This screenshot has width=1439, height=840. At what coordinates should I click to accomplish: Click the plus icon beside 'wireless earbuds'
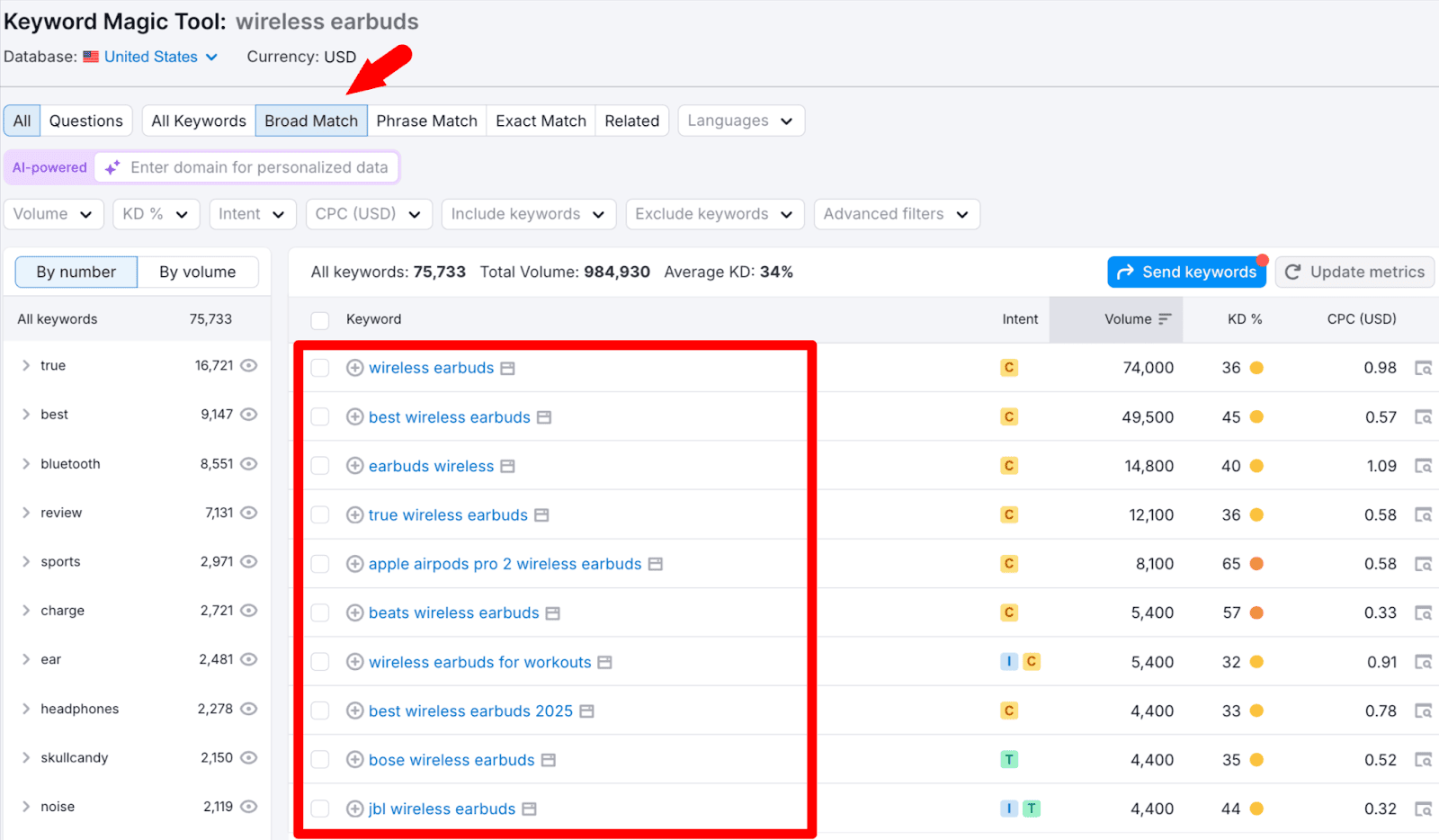point(354,368)
